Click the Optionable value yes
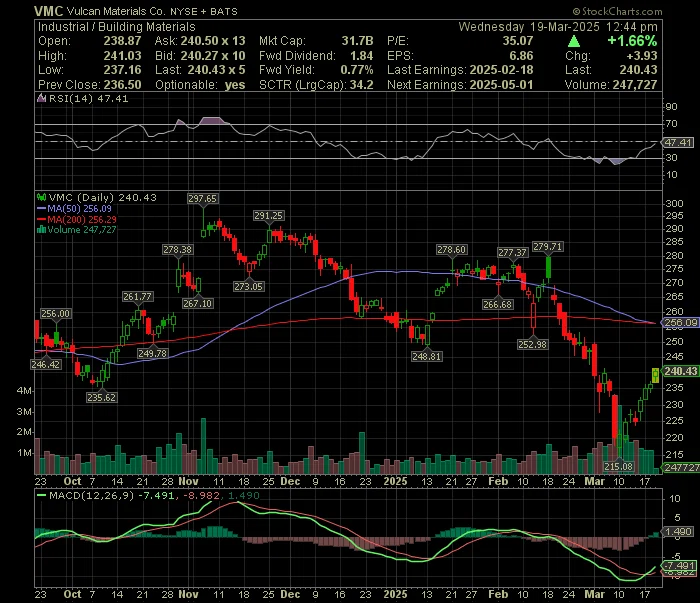The width and height of the screenshot is (700, 603). tap(235, 85)
